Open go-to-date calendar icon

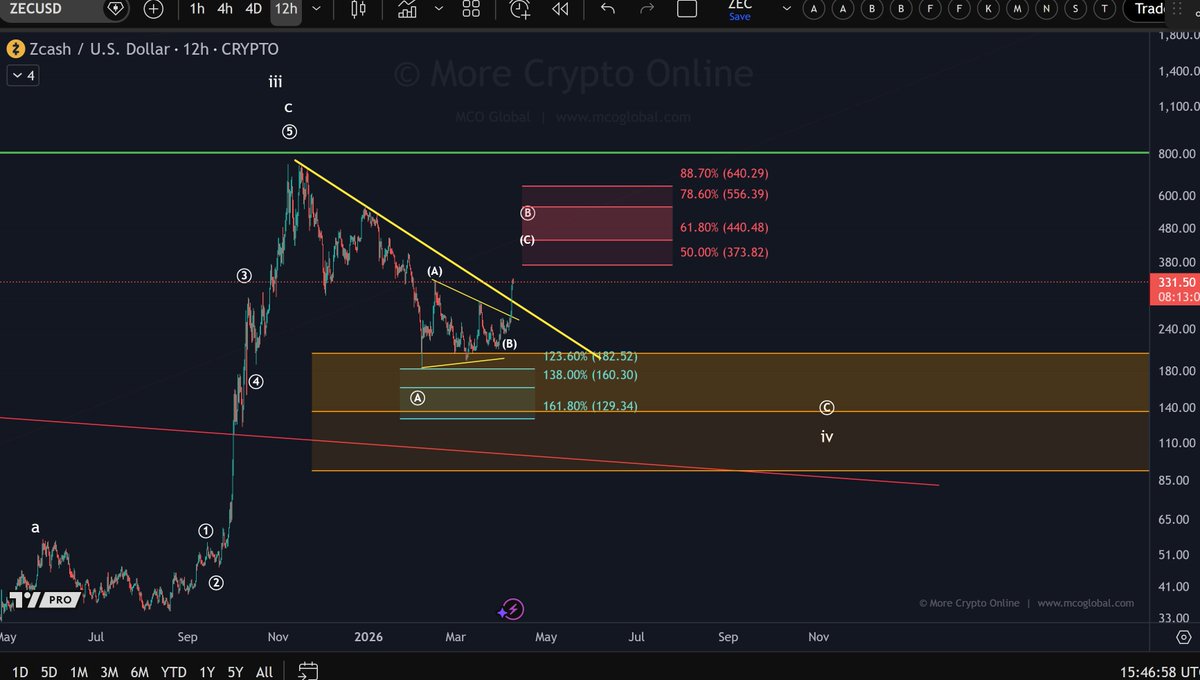[308, 671]
